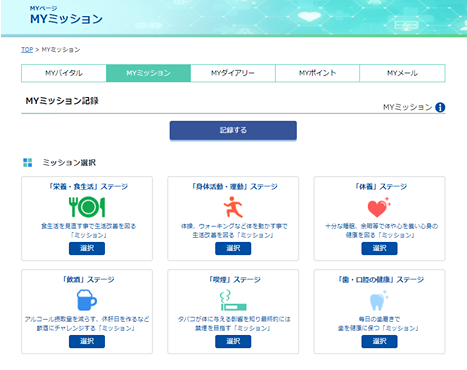The image size is (467, 370).
Task: Click the blue tooth dental icon
Action: (379, 300)
